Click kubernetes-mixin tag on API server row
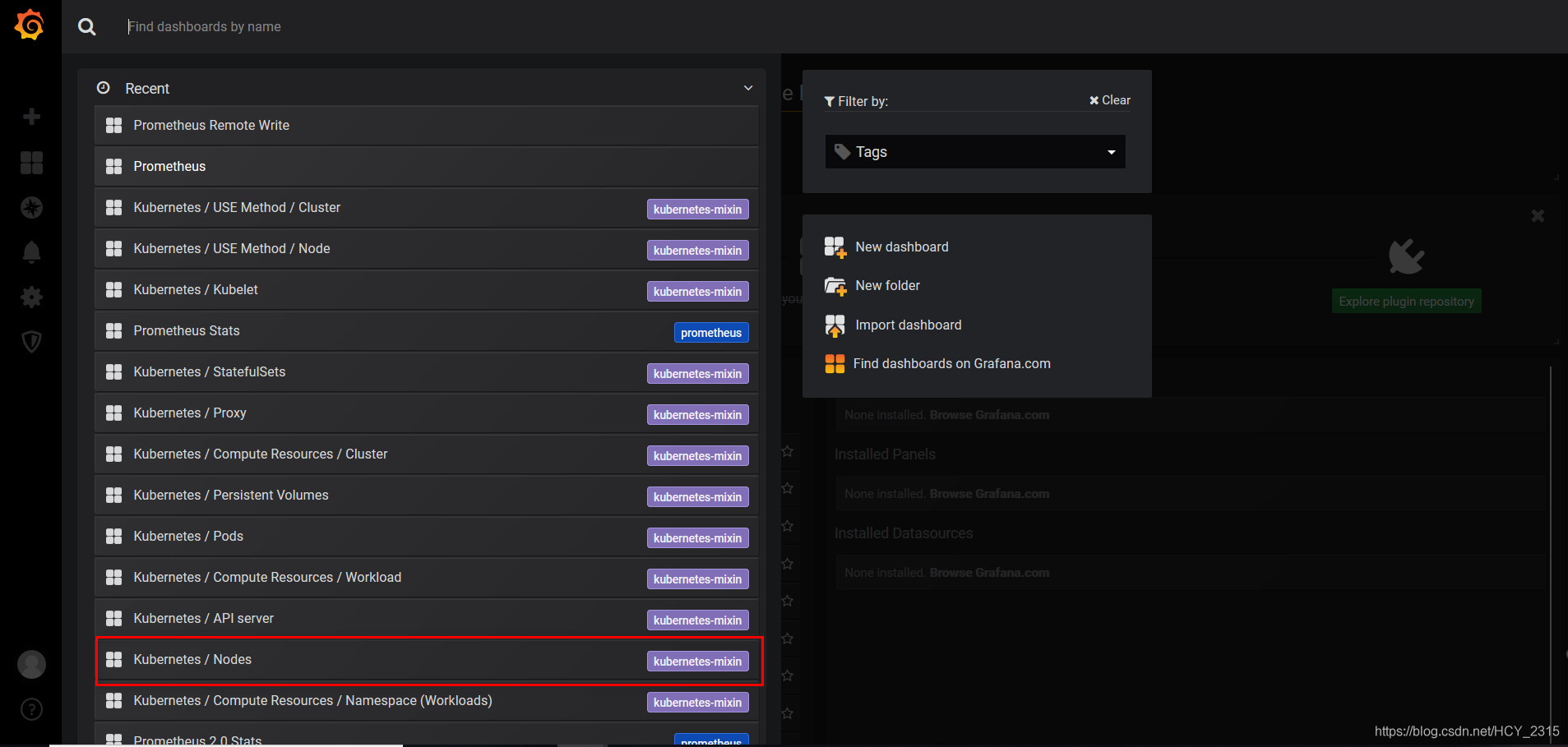The width and height of the screenshot is (1568, 747). pyautogui.click(x=697, y=620)
